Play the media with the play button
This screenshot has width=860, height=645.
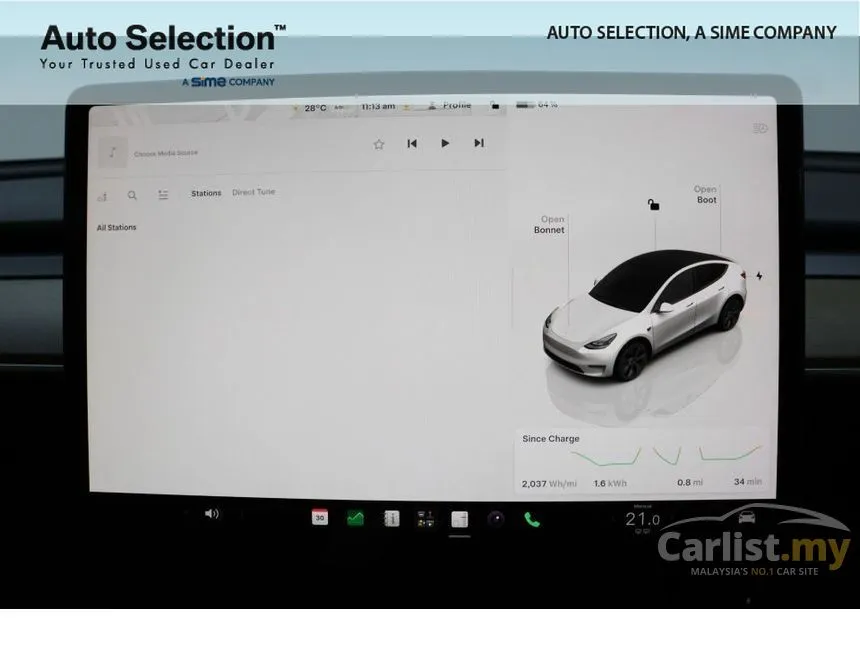[445, 143]
